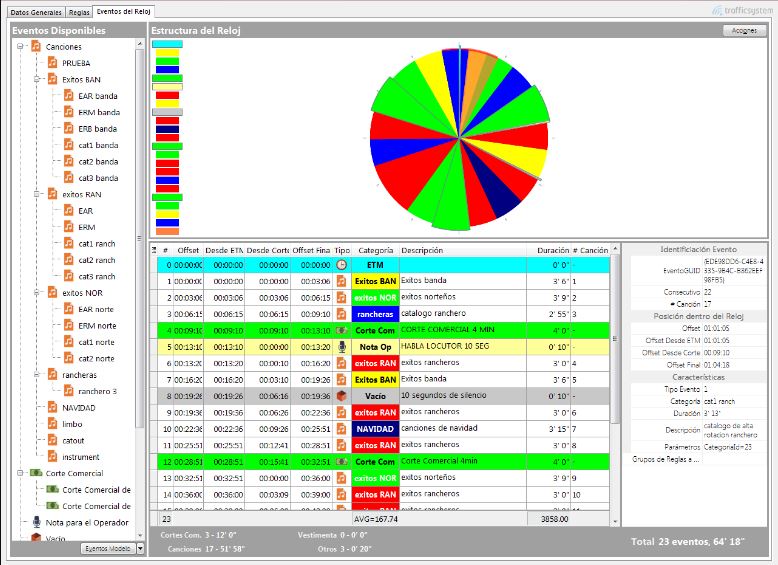Open the Eventos Modelo dropdown arrow

[139, 548]
